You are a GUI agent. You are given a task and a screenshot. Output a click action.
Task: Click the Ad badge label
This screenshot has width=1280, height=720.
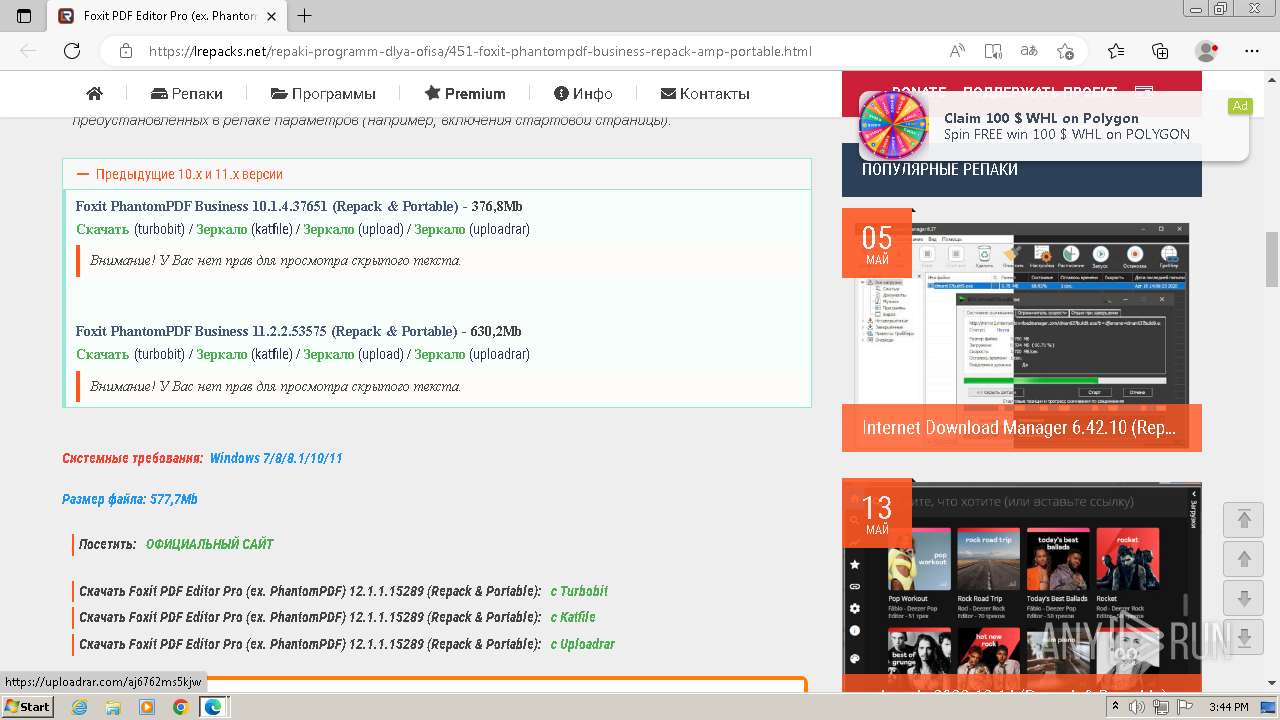1240,106
